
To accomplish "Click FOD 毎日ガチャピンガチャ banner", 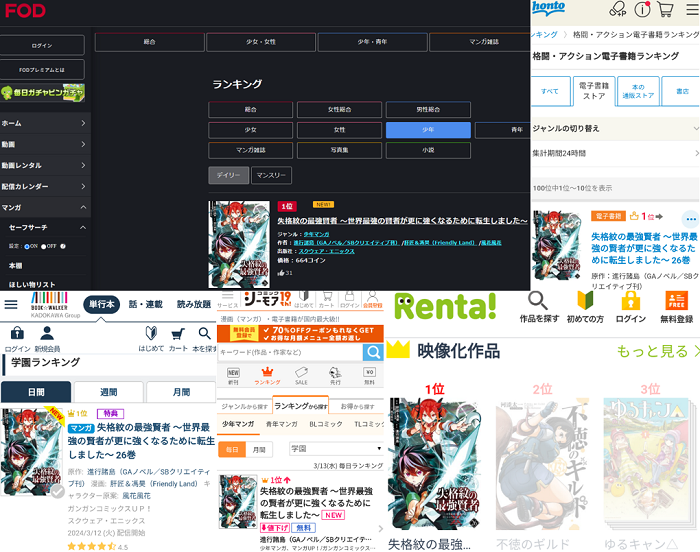I will [x=42, y=92].
